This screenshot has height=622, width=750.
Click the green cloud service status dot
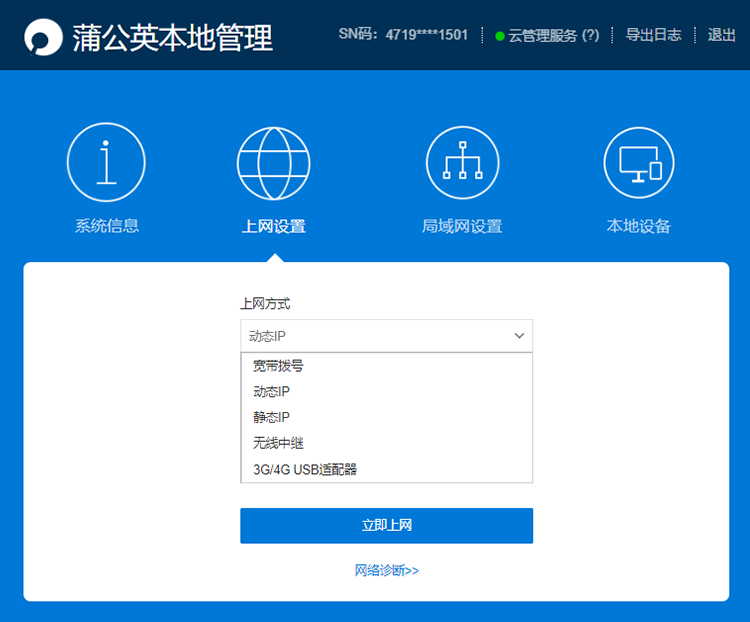tap(500, 36)
